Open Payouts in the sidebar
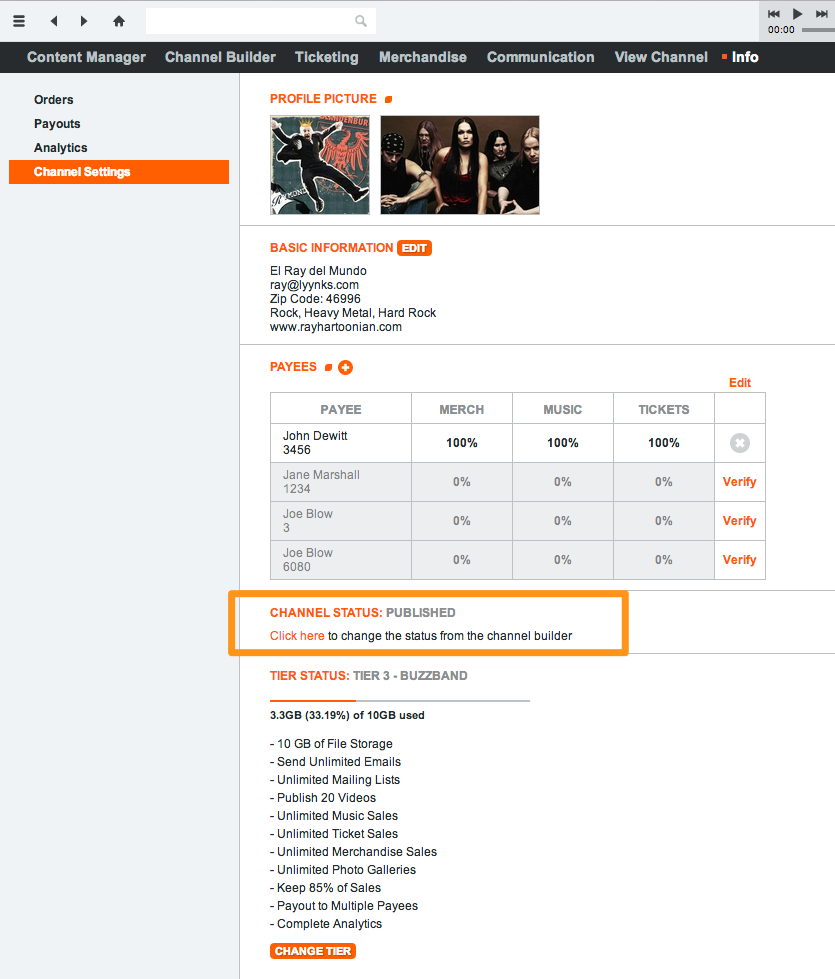The height and width of the screenshot is (979, 835). (57, 124)
